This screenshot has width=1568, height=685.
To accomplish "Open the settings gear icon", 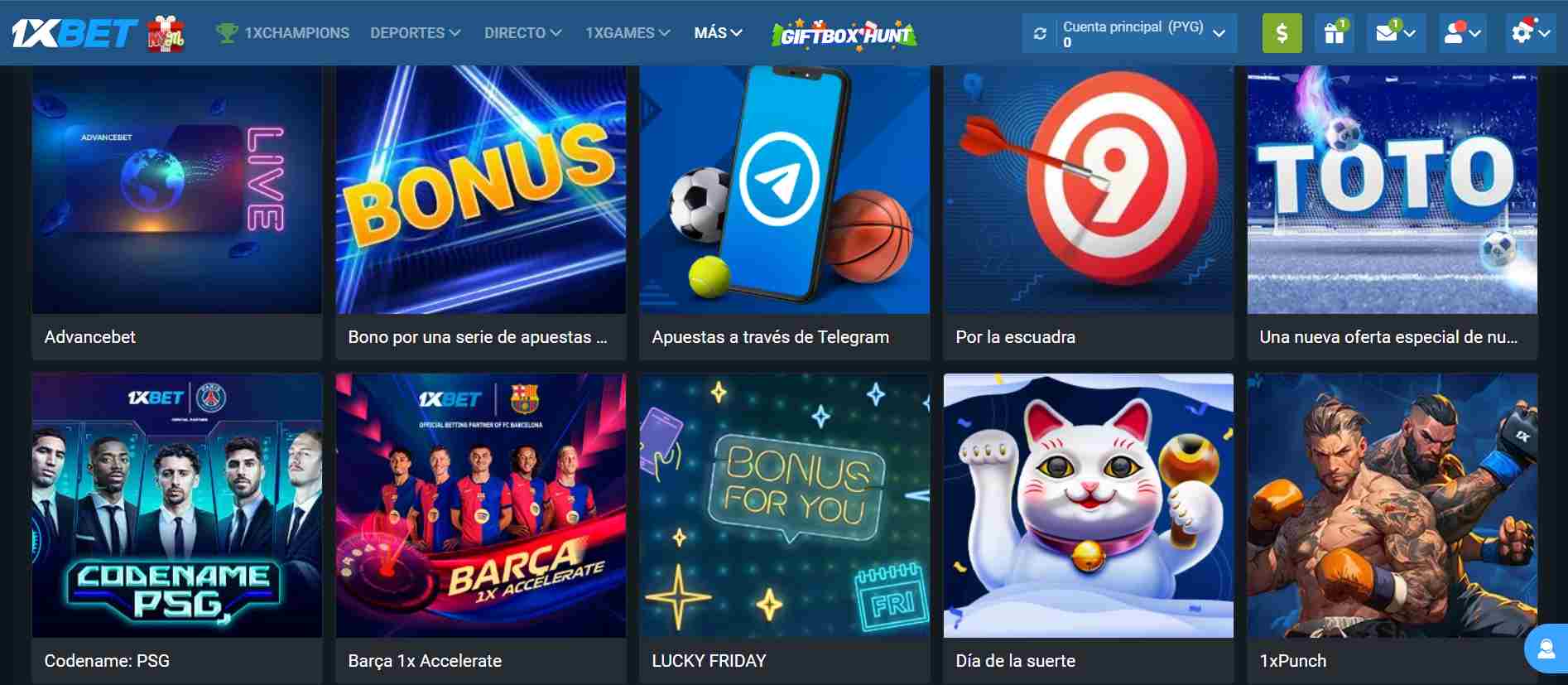I will [1530, 33].
